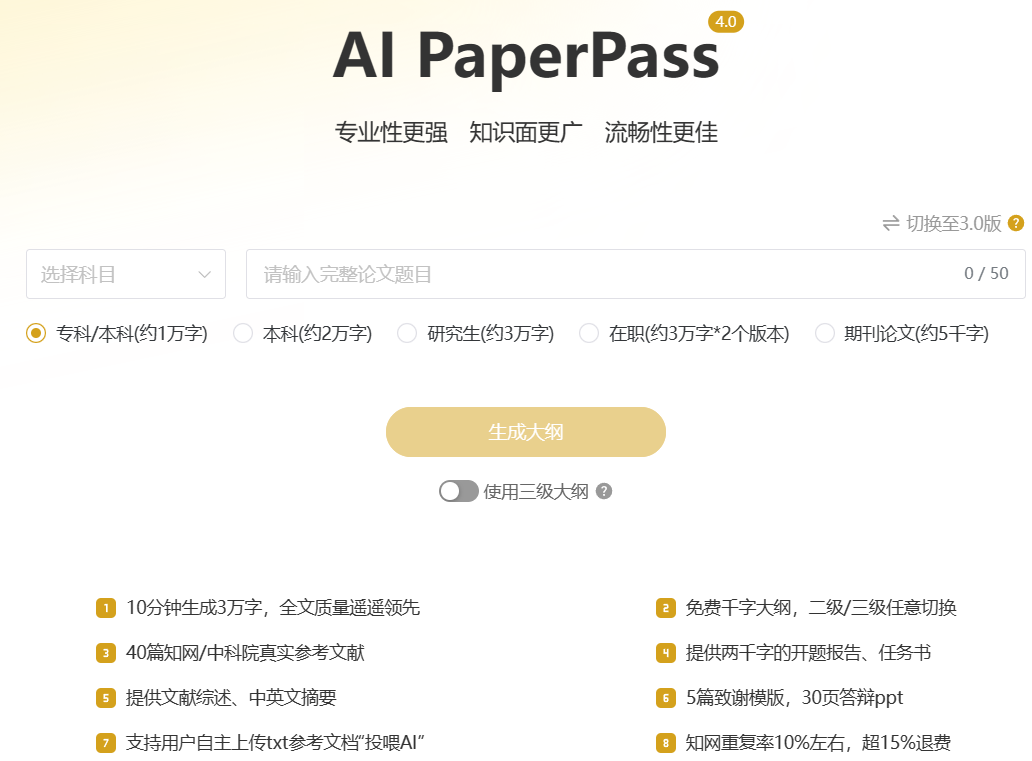The width and height of the screenshot is (1032, 761).
Task: Click number 3 badge before 40篇知网
Action: 105,652
